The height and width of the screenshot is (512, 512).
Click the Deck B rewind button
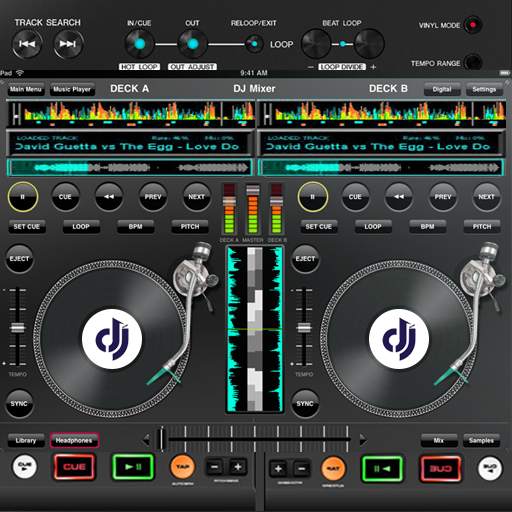click(399, 197)
